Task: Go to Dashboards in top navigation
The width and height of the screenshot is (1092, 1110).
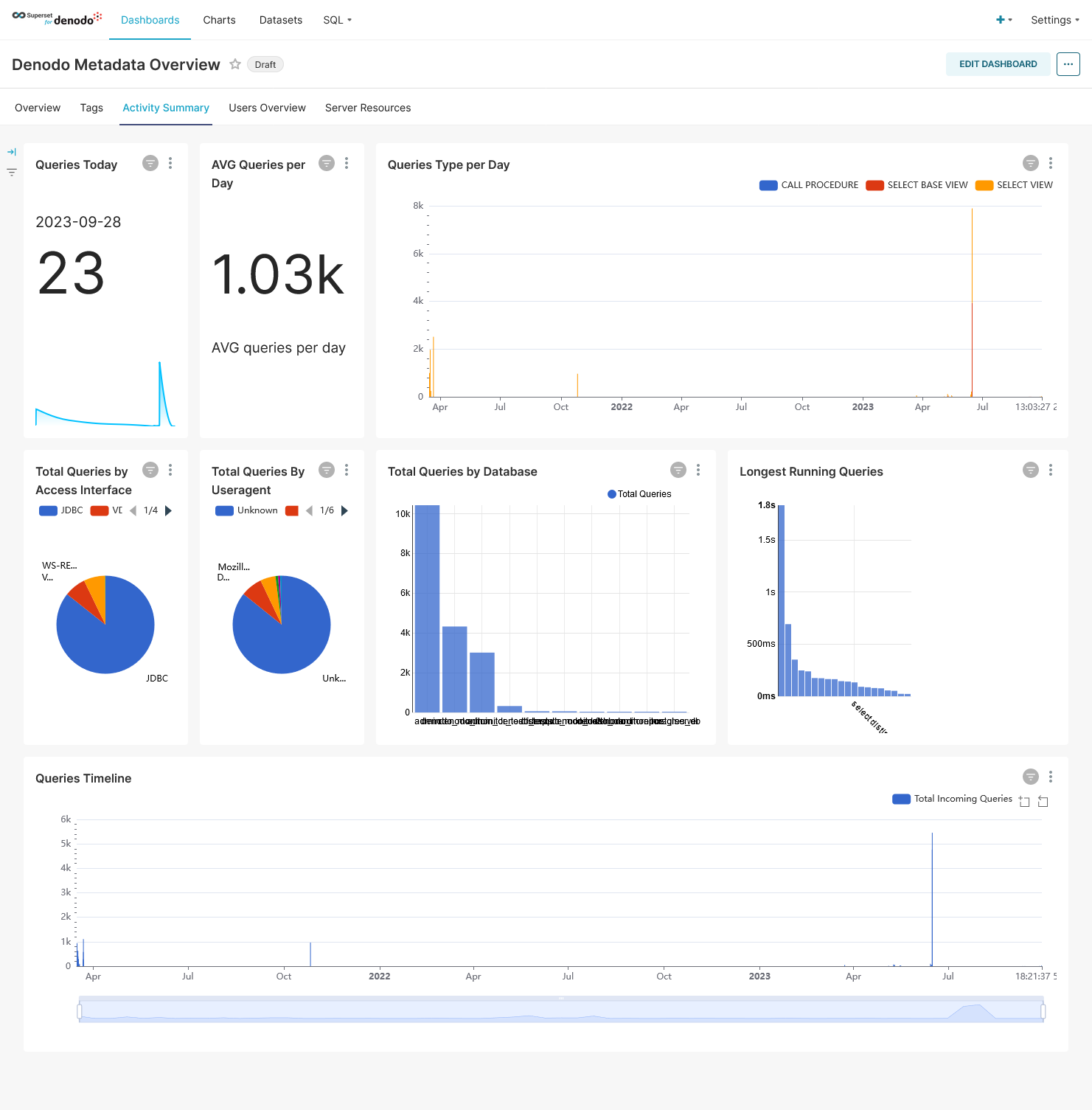Action: click(x=150, y=20)
